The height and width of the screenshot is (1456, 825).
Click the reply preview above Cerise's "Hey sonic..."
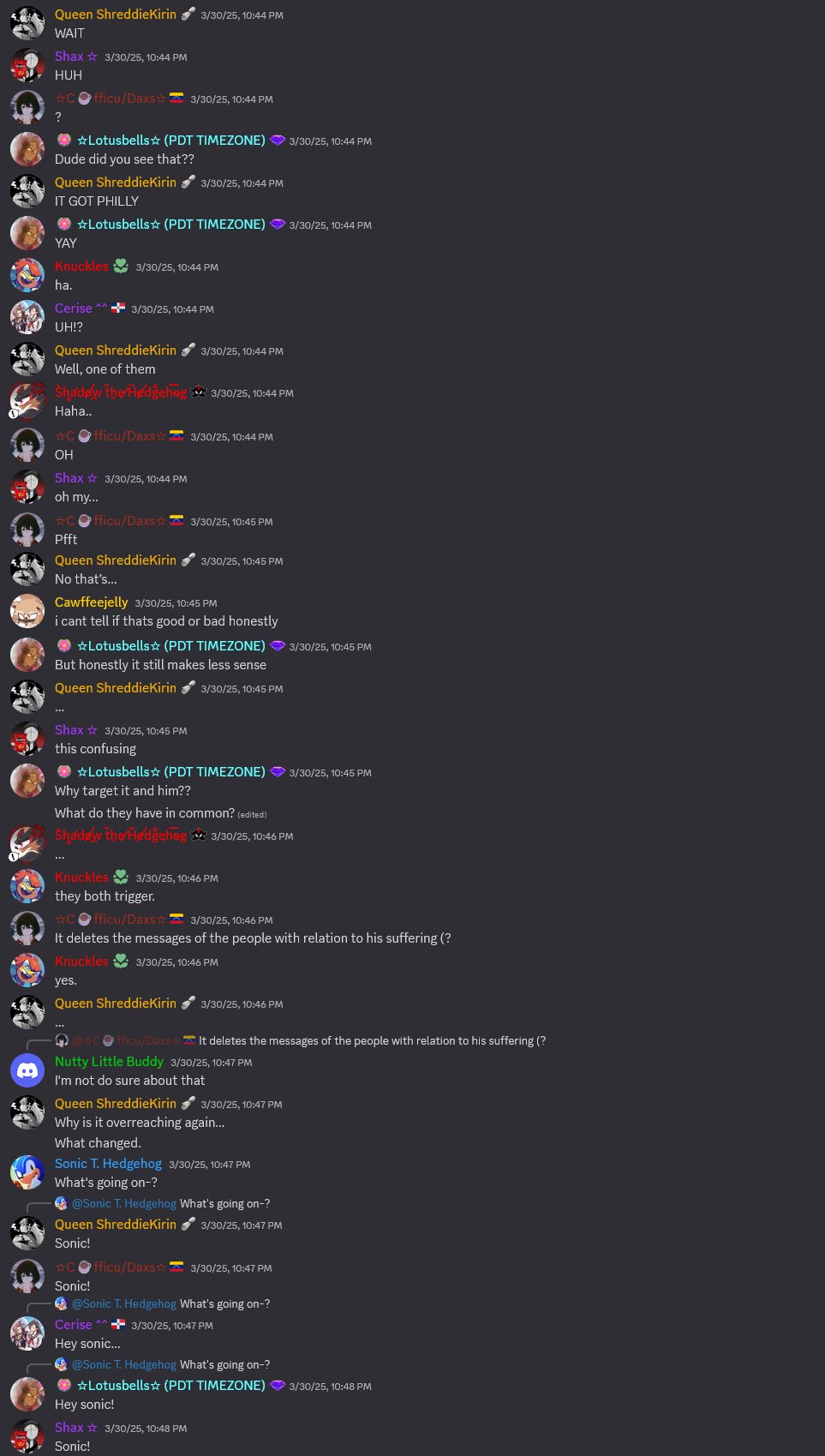point(163,1303)
